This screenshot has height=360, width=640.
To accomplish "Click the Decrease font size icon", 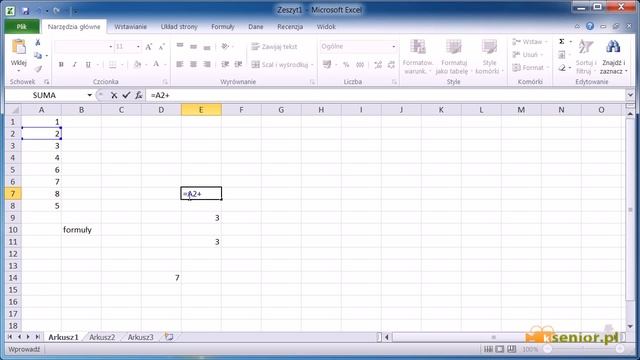I will 162,47.
